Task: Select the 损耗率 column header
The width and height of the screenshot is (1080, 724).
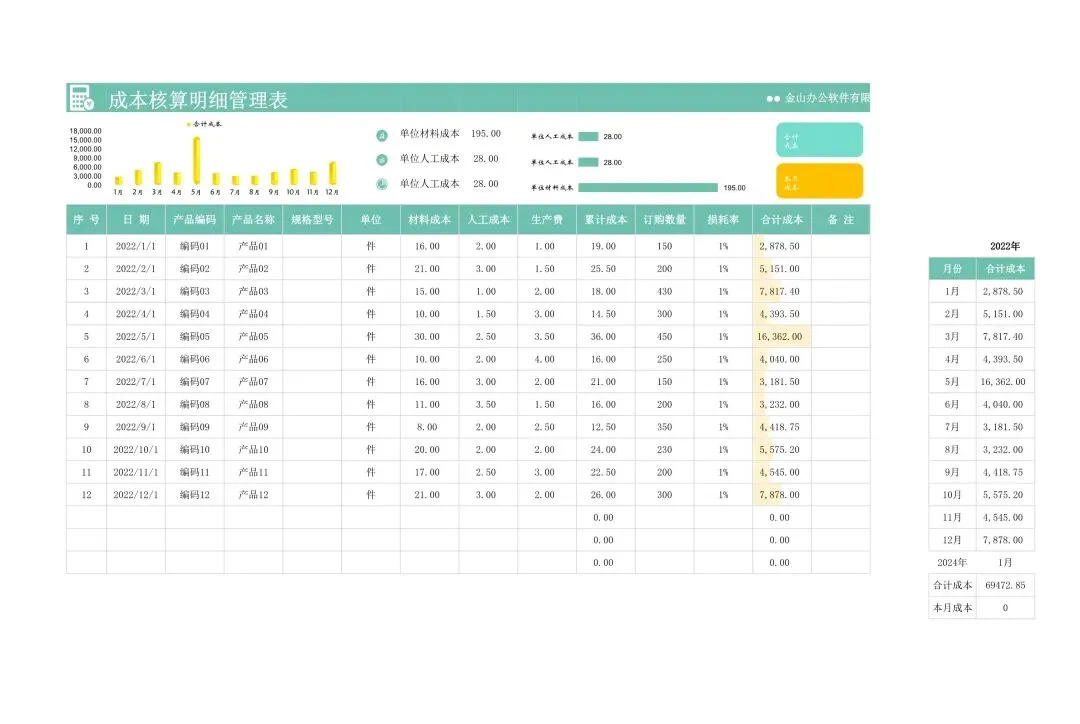Action: 723,220
